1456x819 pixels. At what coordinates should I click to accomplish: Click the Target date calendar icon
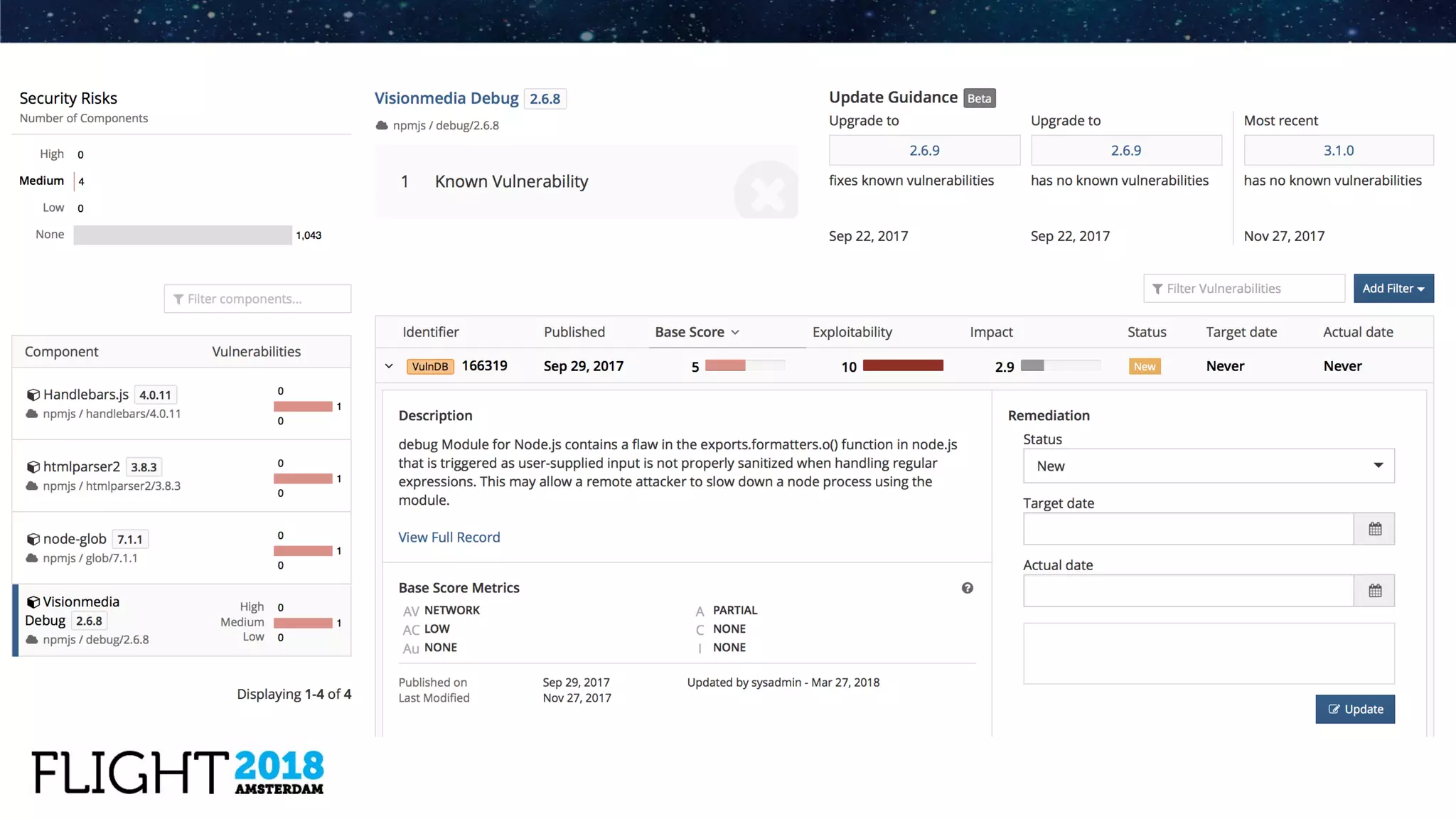pyautogui.click(x=1374, y=529)
